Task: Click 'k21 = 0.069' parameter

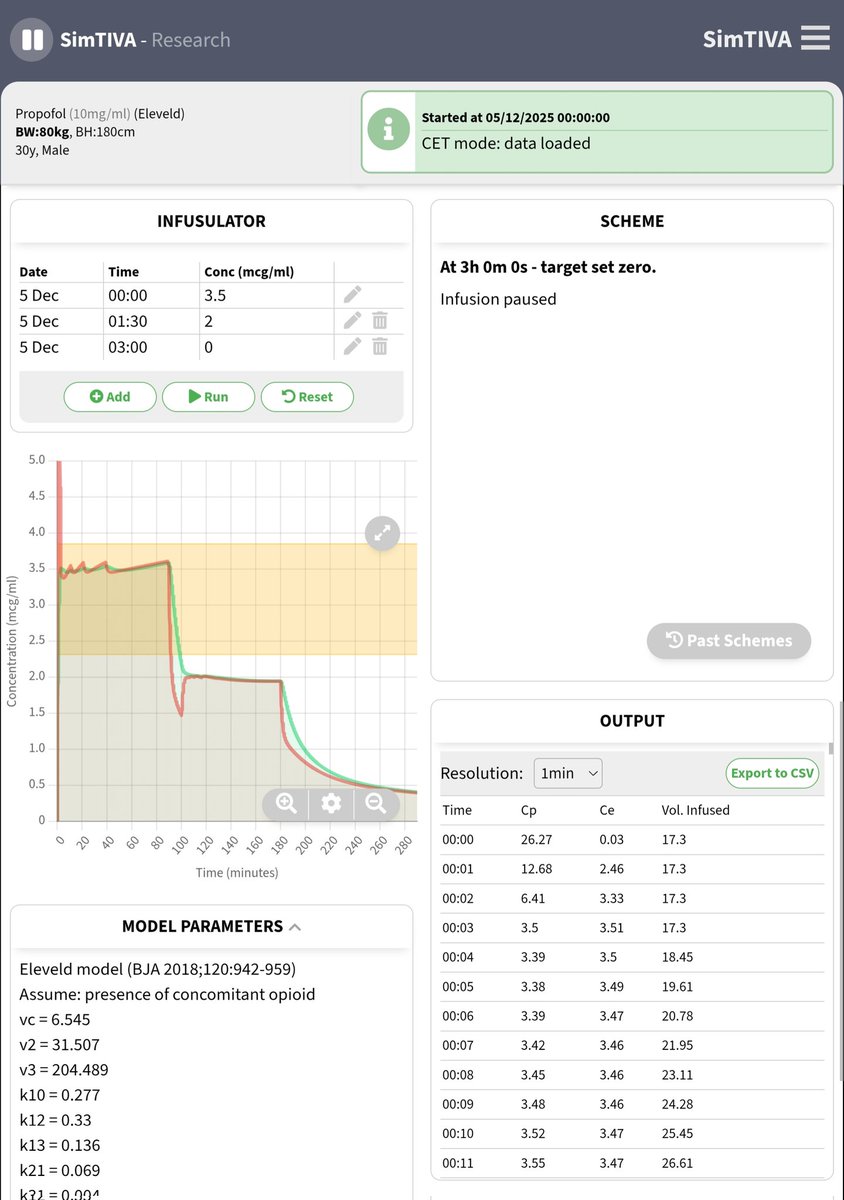Action: 62,1170
